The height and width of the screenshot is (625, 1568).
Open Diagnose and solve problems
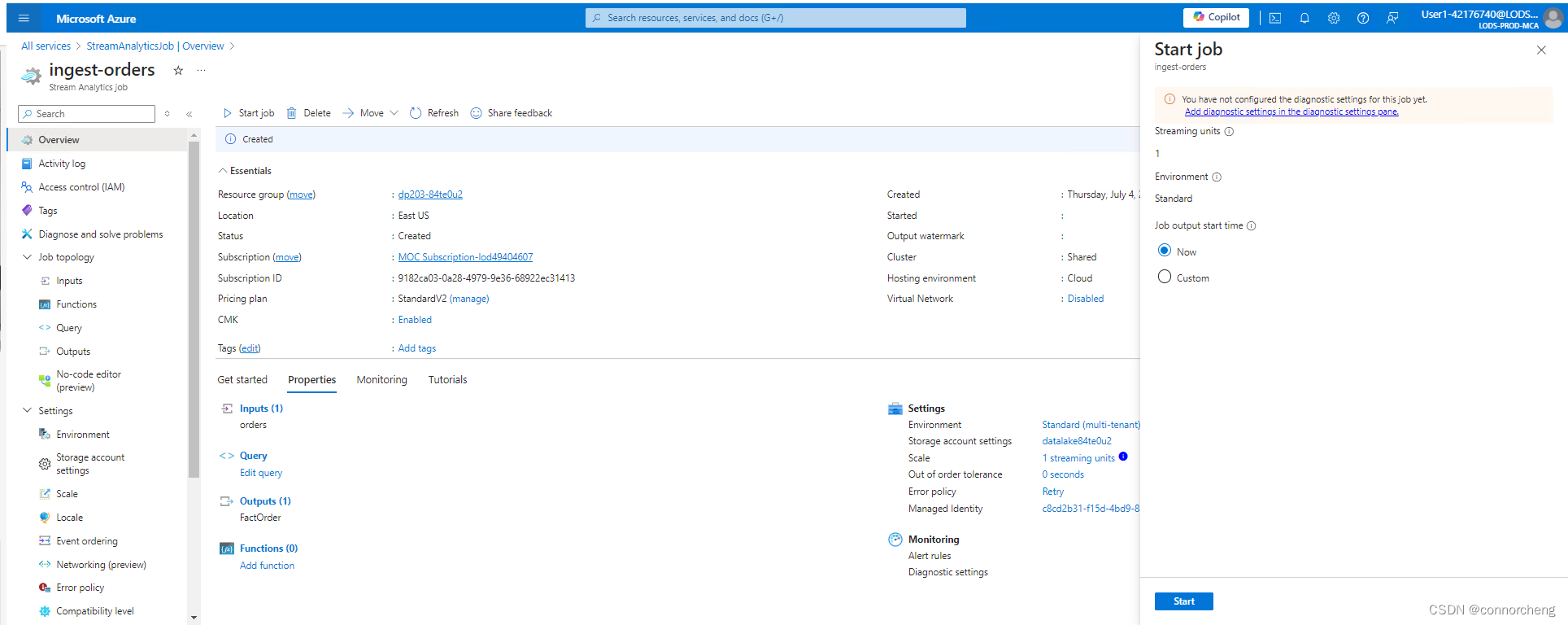(101, 234)
